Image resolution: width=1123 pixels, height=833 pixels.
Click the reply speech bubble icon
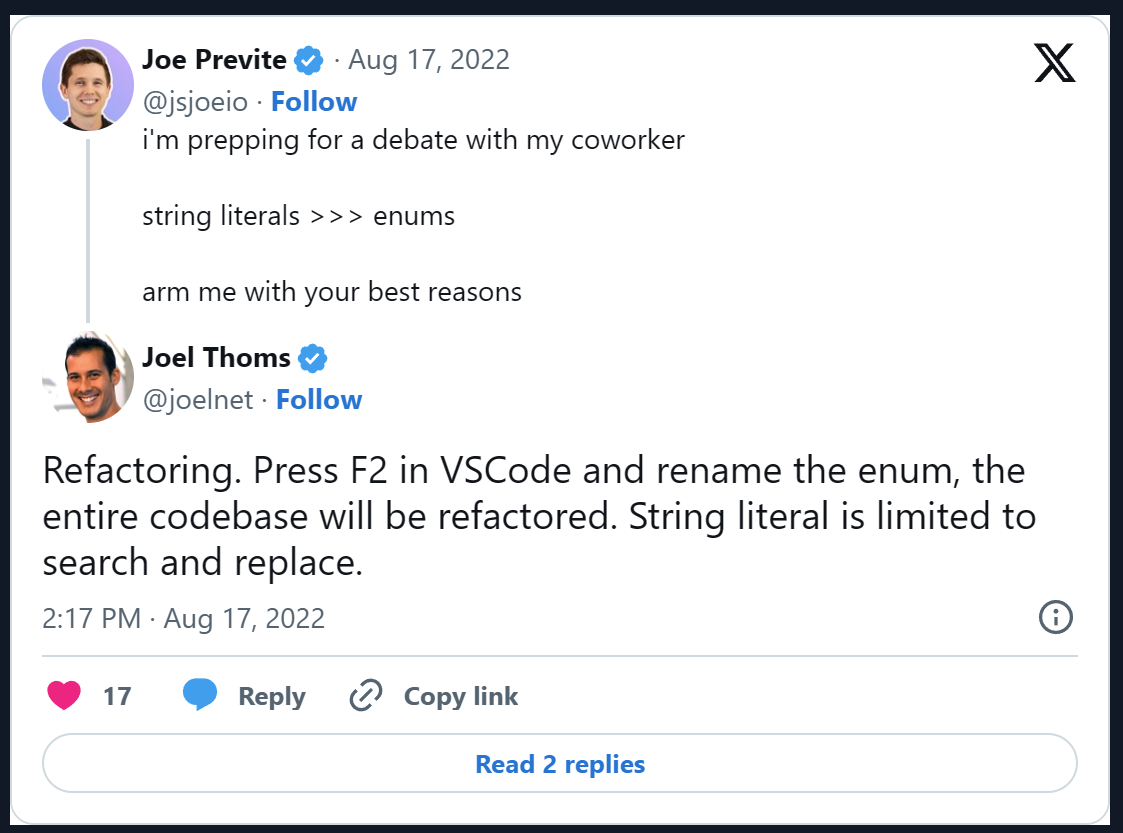pos(200,696)
